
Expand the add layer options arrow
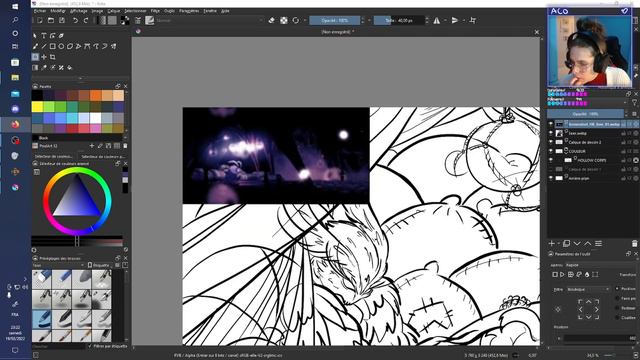[x=559, y=244]
